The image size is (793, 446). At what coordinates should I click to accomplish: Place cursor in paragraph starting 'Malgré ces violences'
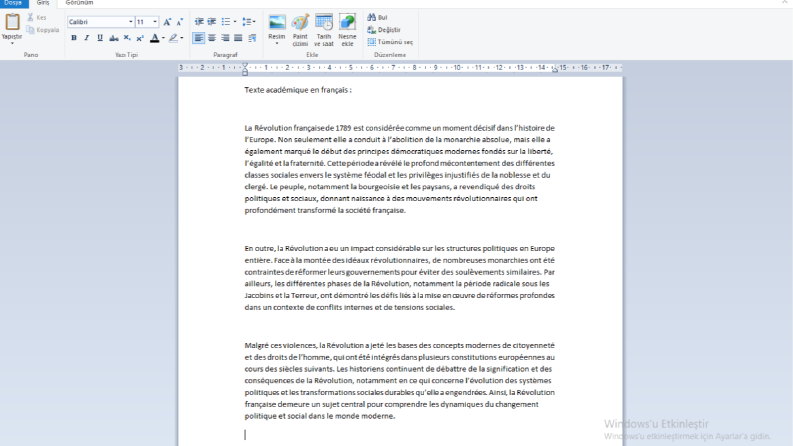point(400,381)
